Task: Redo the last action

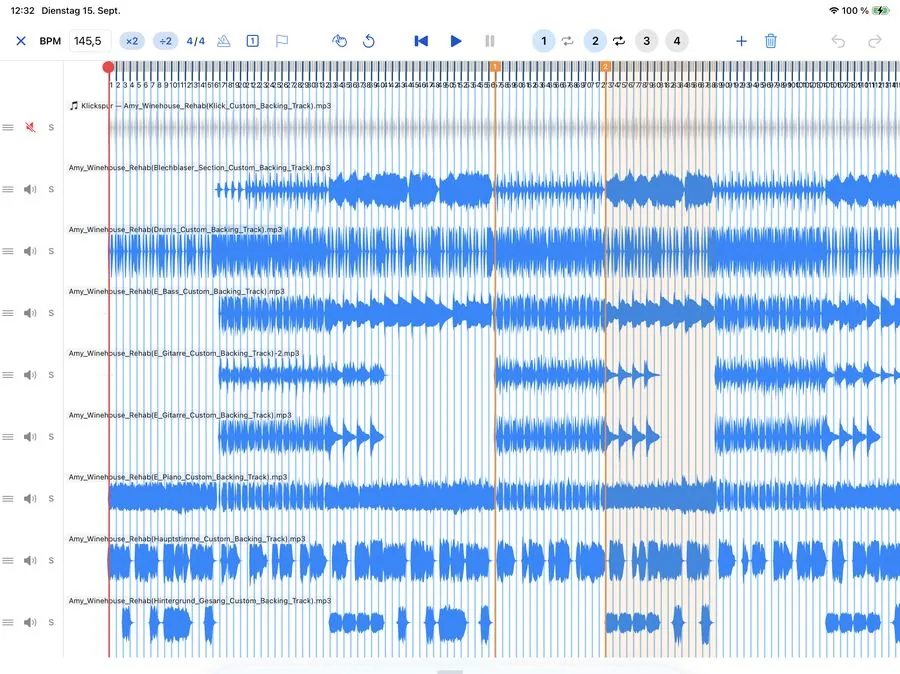Action: [875, 41]
